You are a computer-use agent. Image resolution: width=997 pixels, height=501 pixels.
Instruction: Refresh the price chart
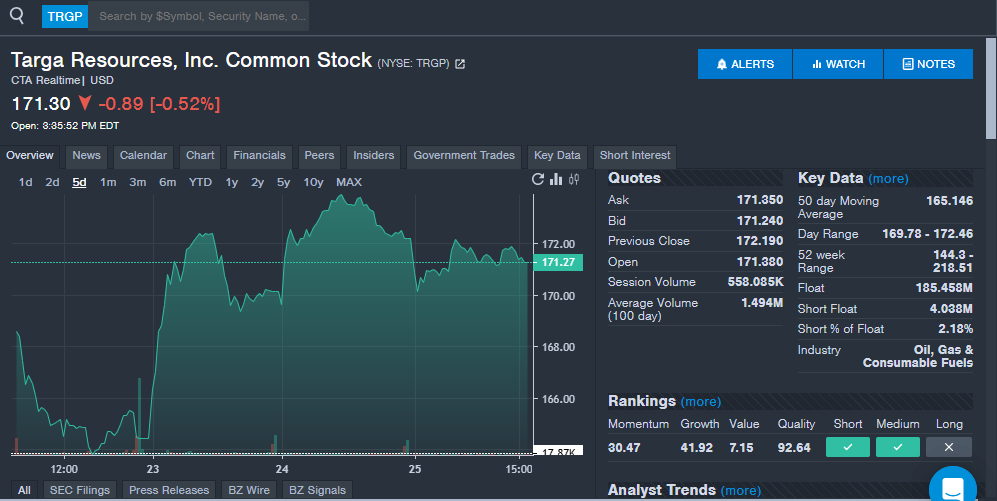[538, 180]
